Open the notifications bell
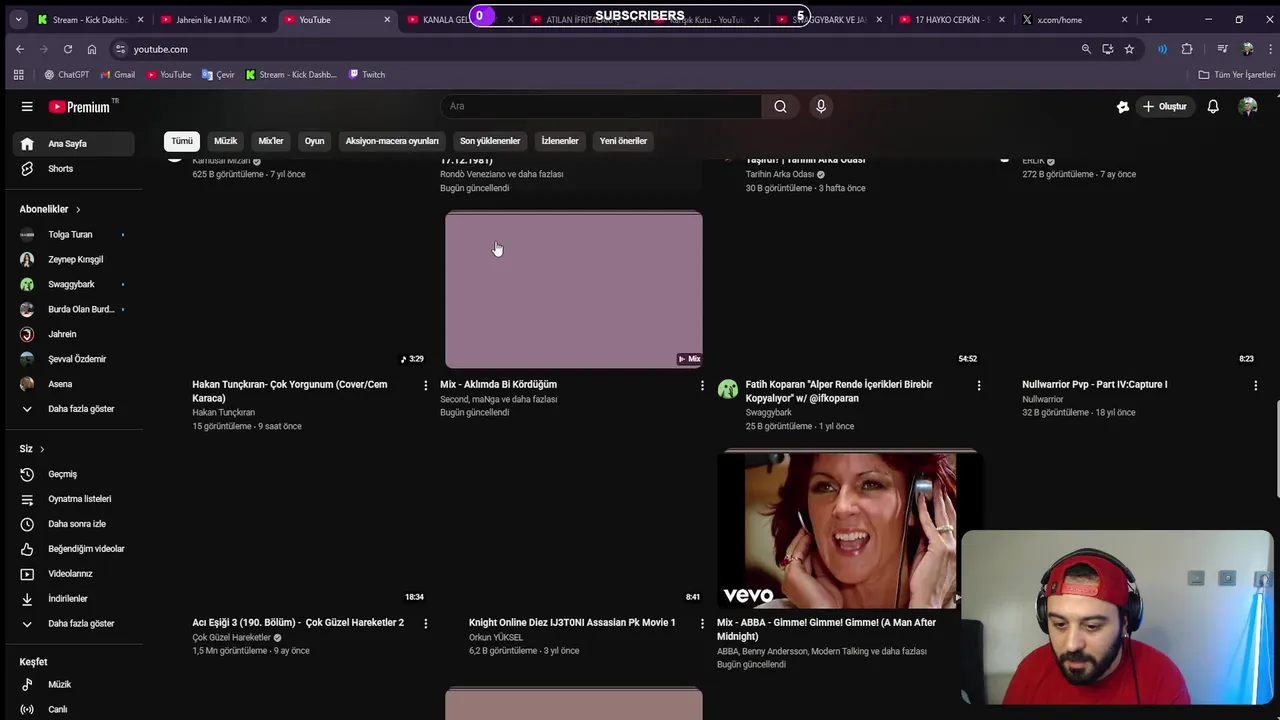 click(x=1213, y=107)
